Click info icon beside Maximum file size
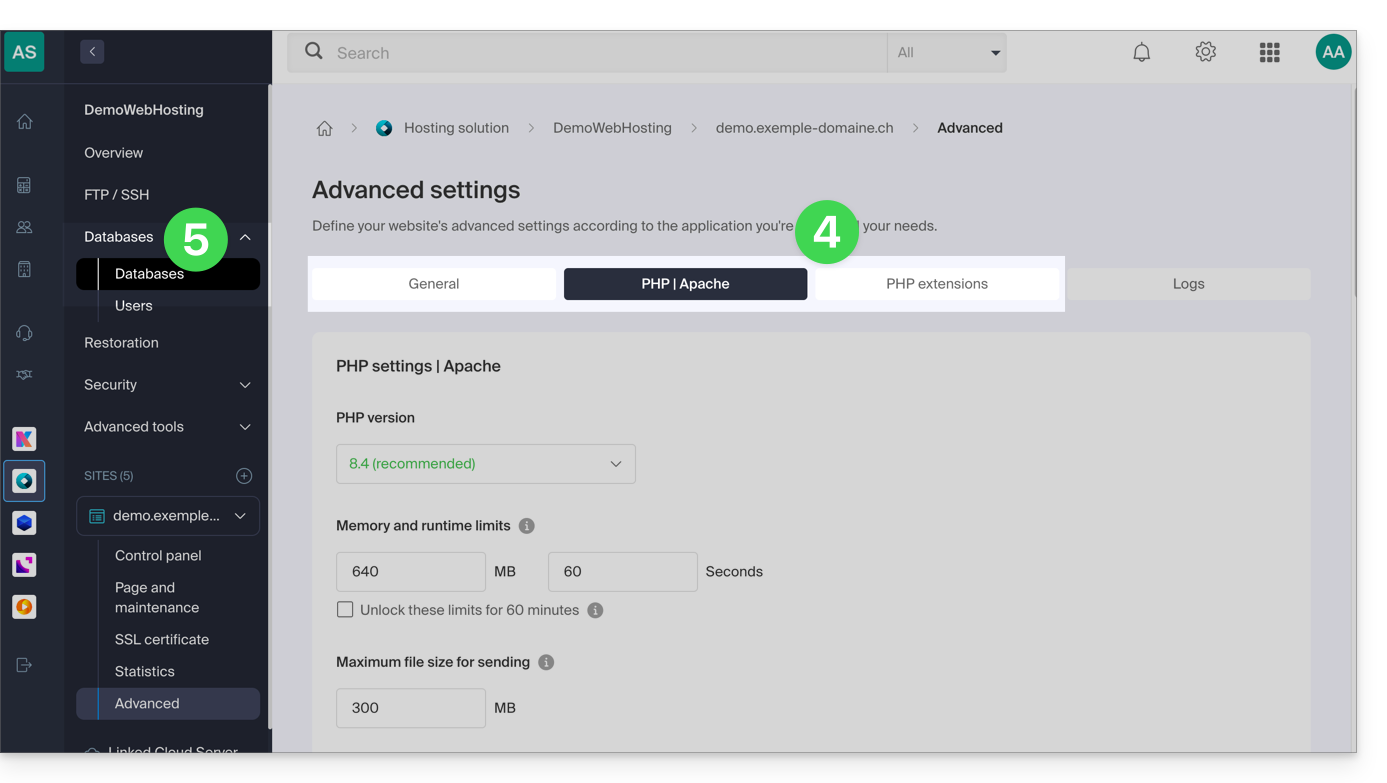Viewport: 1387px width, 783px height. (546, 662)
